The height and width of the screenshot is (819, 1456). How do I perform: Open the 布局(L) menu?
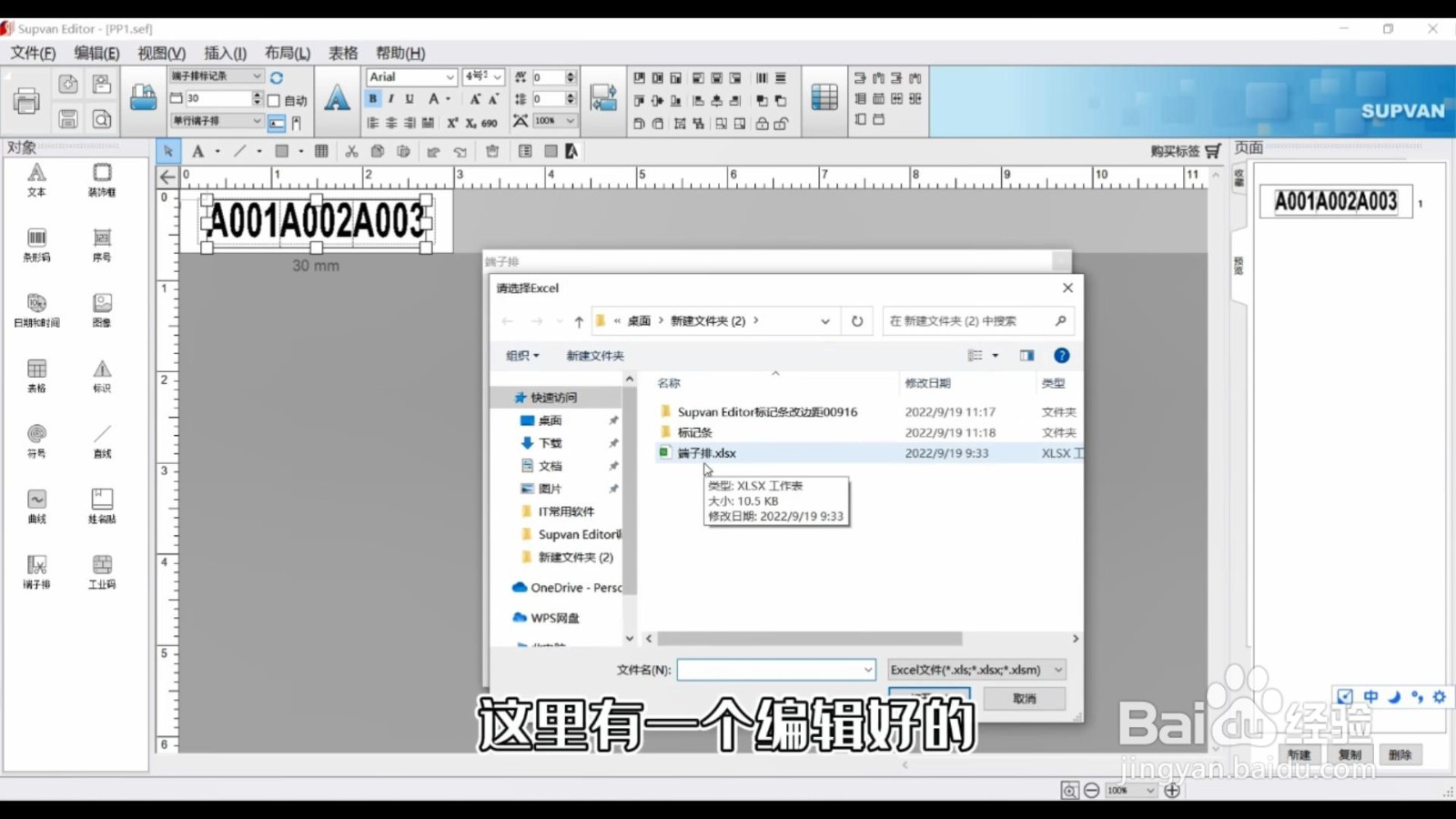pyautogui.click(x=288, y=53)
